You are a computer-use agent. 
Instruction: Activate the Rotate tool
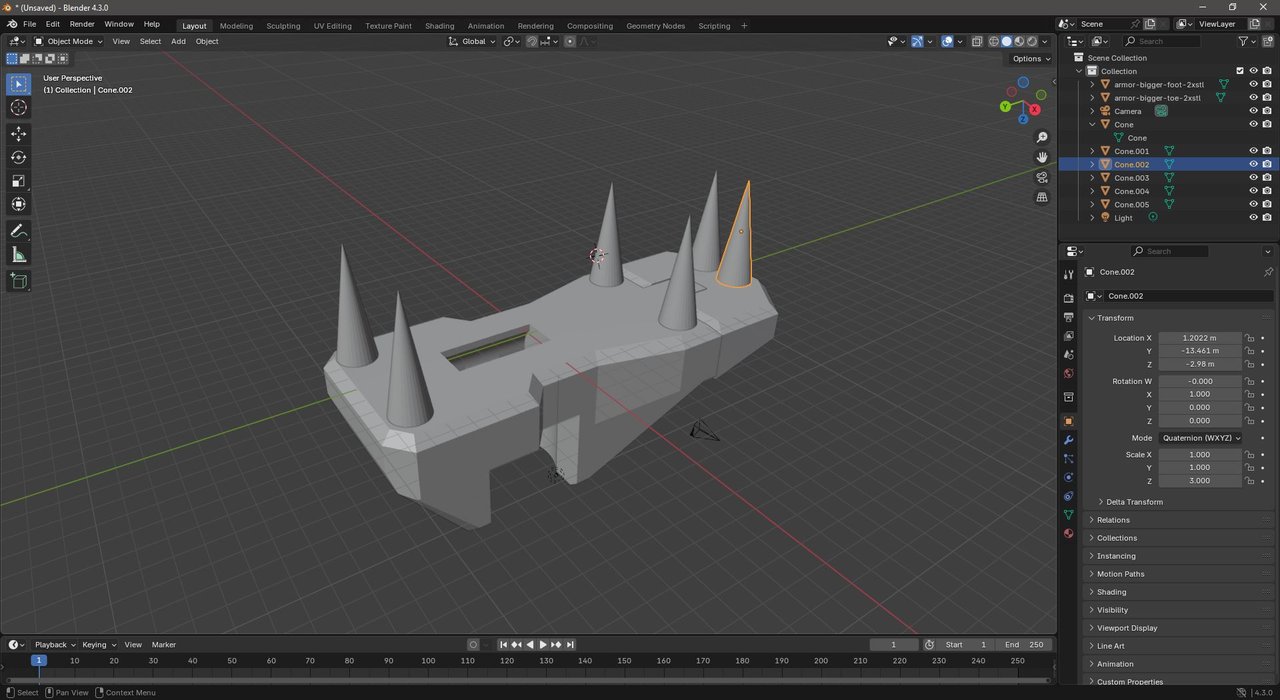click(x=19, y=157)
